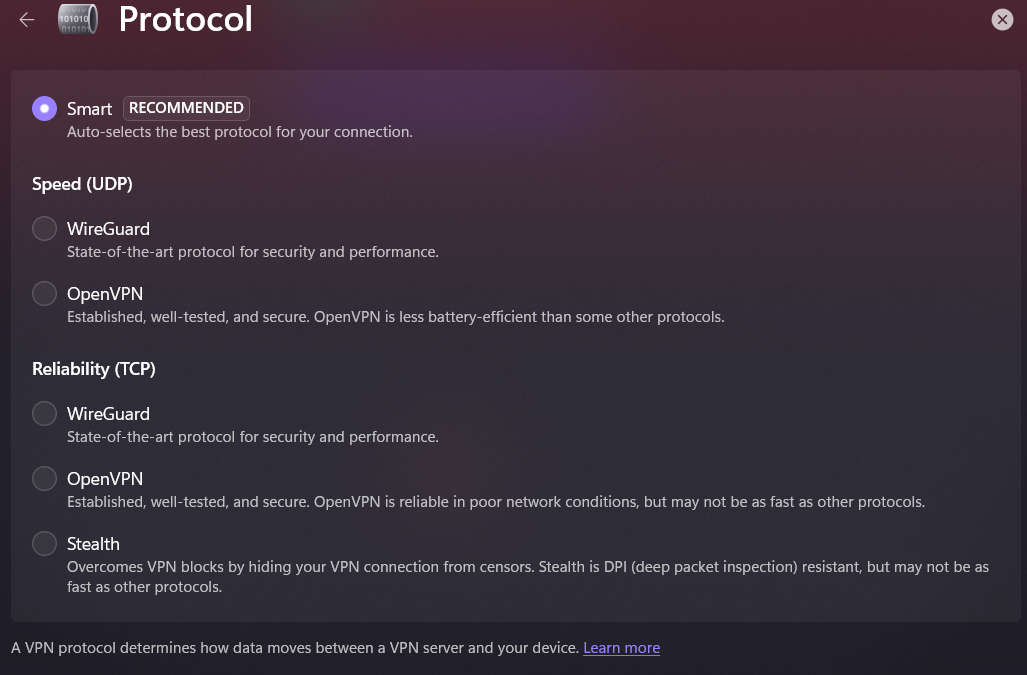1027x675 pixels.
Task: Click the RECOMMENDED badge next to Smart
Action: tap(186, 108)
